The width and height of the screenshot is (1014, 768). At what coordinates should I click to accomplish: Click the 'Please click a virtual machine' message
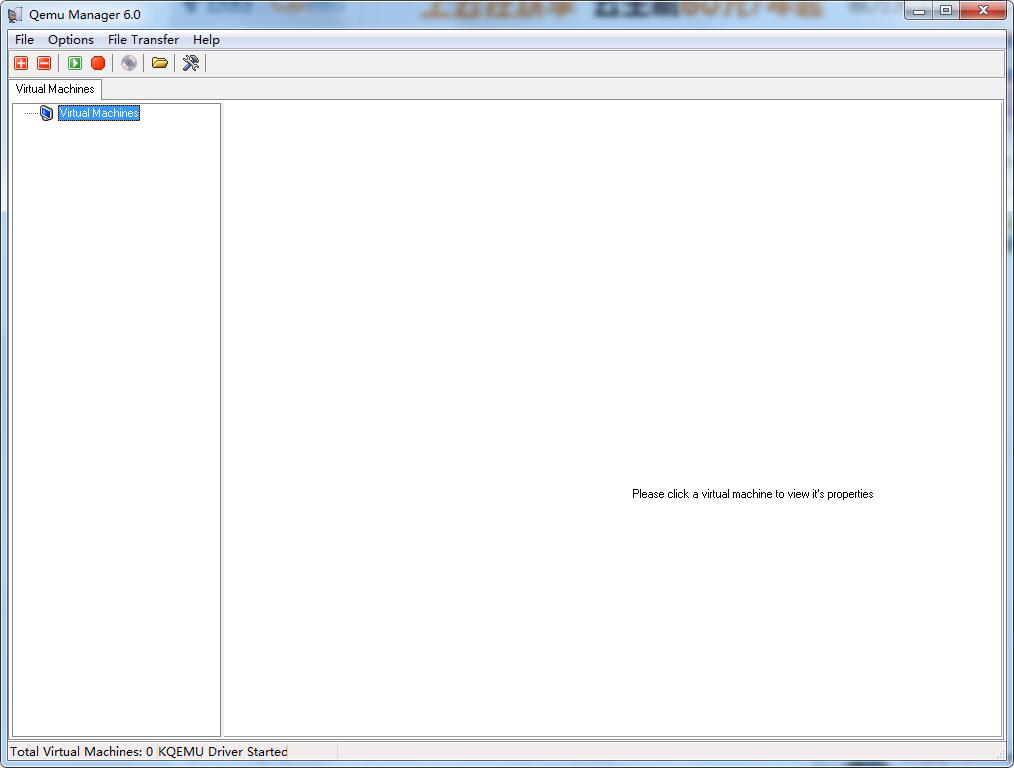pyautogui.click(x=753, y=494)
